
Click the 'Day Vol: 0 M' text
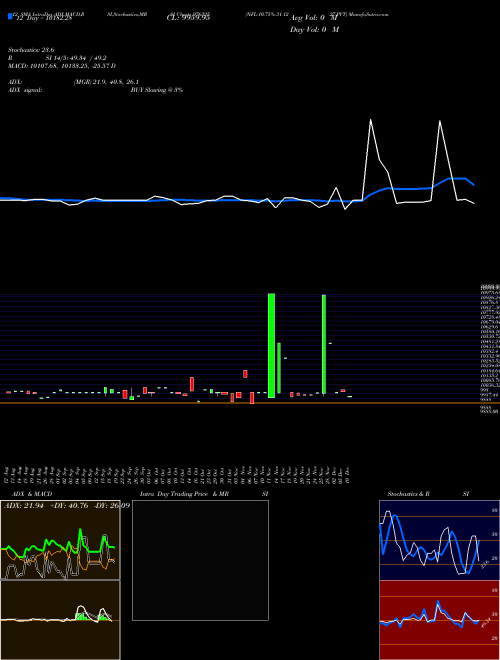click(x=314, y=30)
